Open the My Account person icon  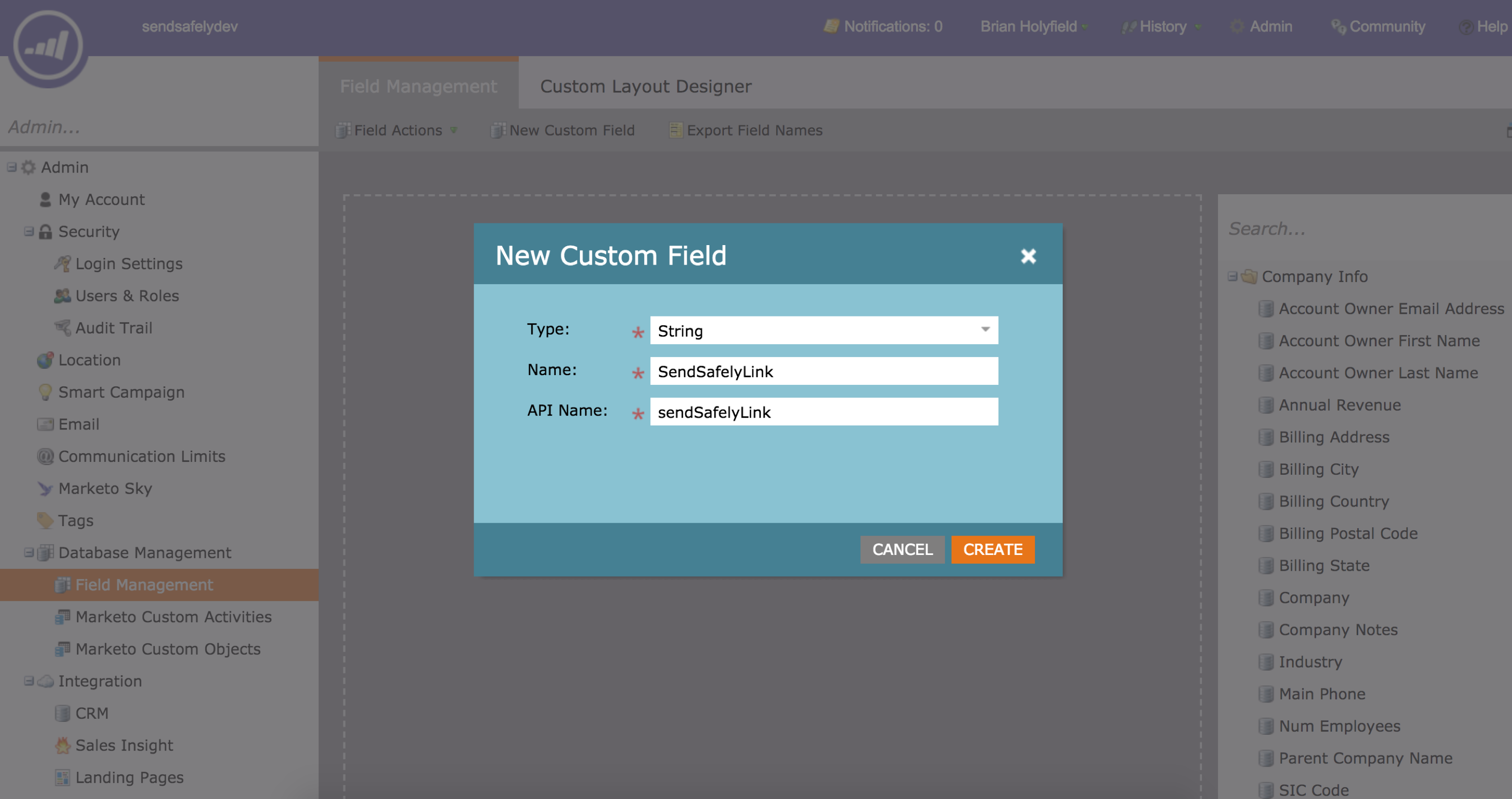[x=45, y=200]
